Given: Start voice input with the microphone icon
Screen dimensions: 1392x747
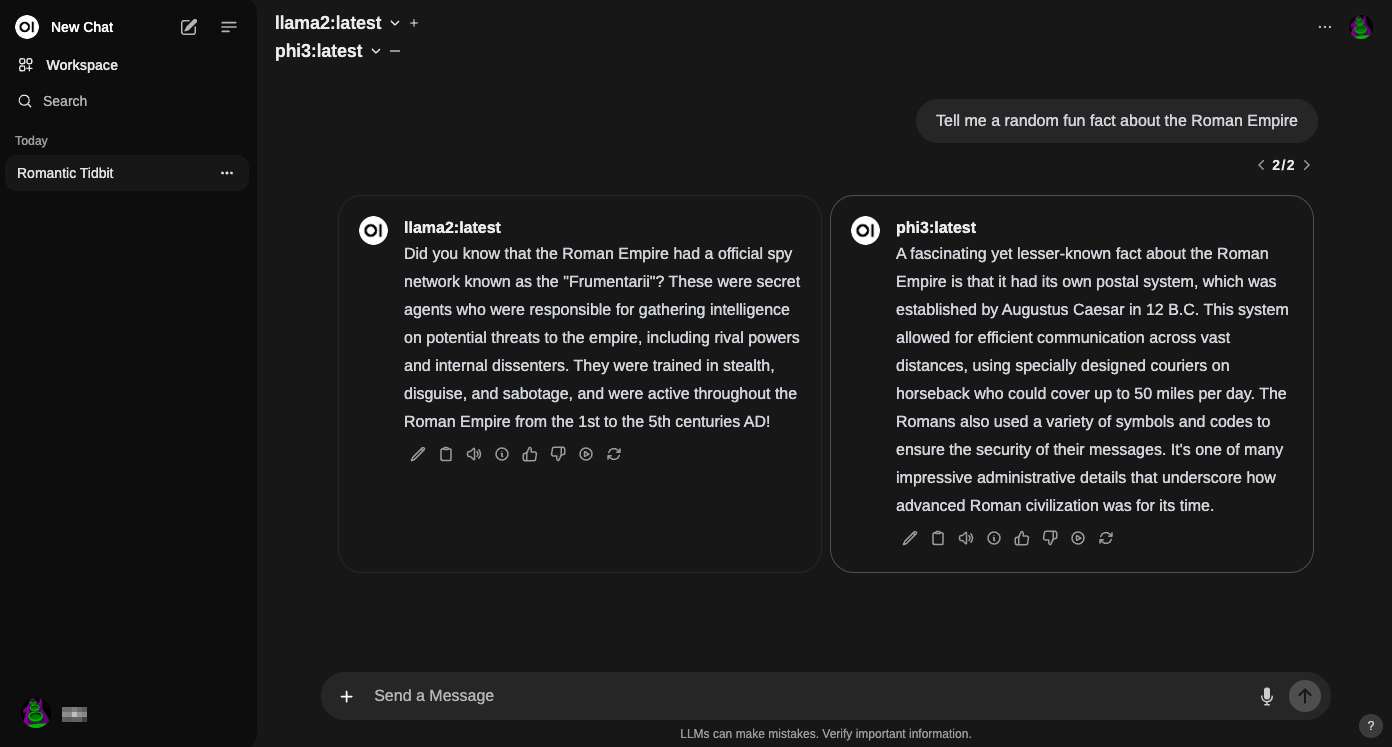Looking at the screenshot, I should click(x=1267, y=696).
